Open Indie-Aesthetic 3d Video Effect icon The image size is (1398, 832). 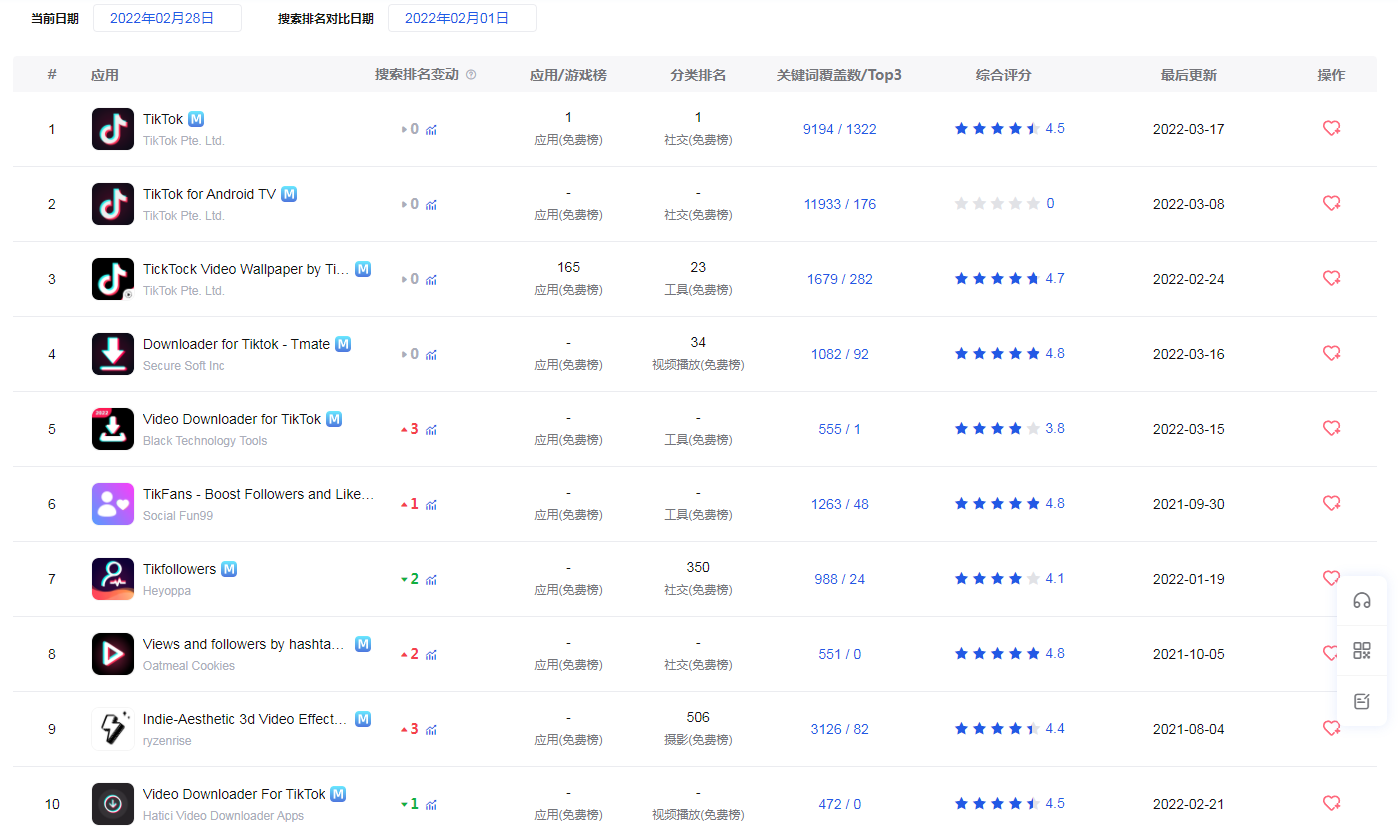[x=113, y=729]
